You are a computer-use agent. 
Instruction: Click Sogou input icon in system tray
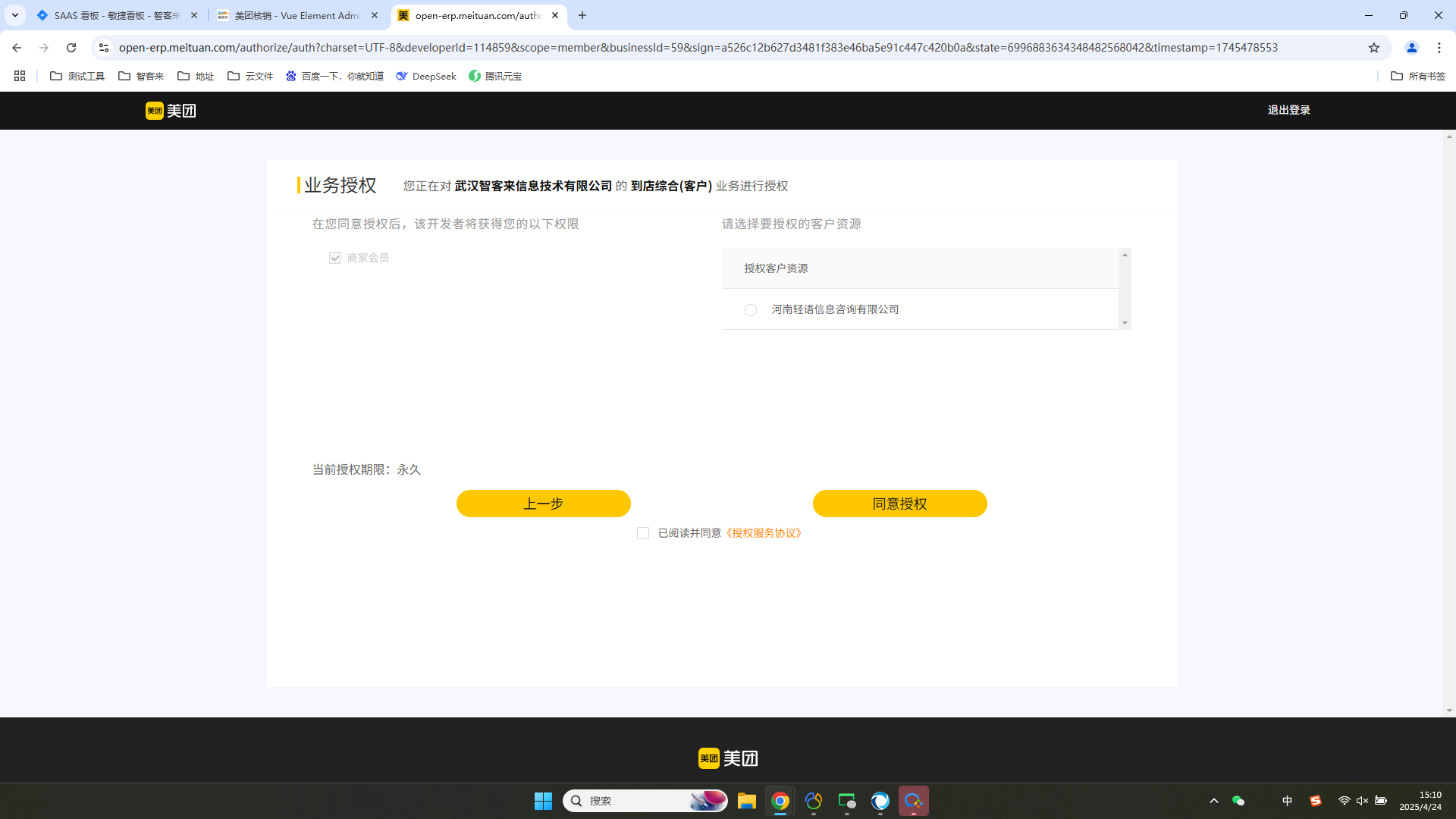(x=1316, y=801)
